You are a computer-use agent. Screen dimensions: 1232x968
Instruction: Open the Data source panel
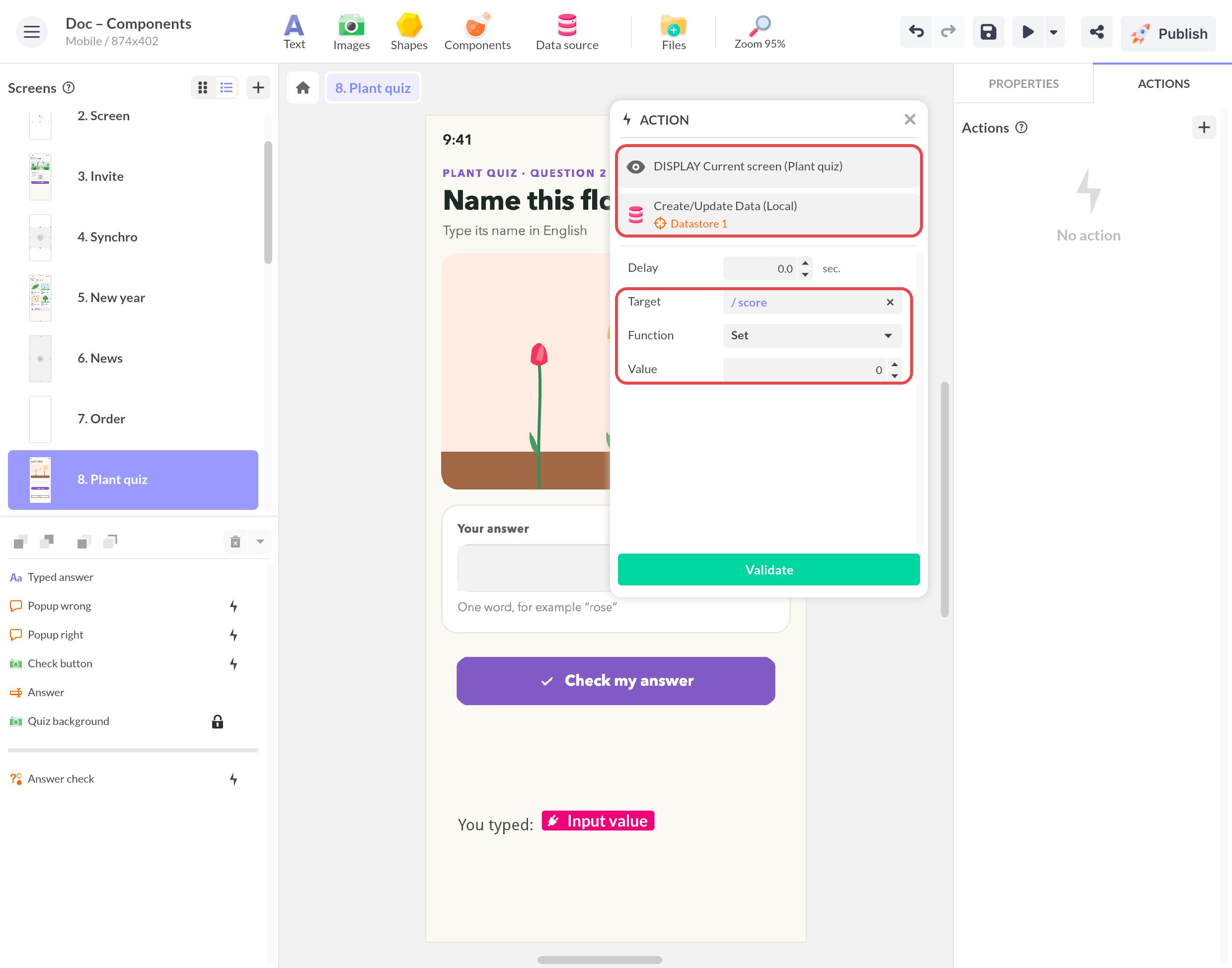point(566,32)
